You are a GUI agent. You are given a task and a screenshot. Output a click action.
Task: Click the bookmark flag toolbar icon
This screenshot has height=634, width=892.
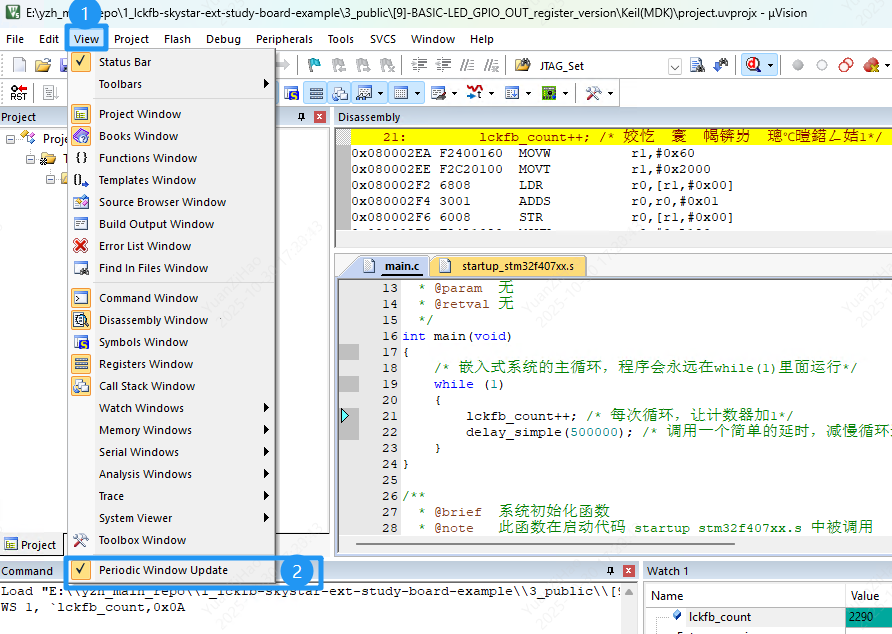click(314, 65)
